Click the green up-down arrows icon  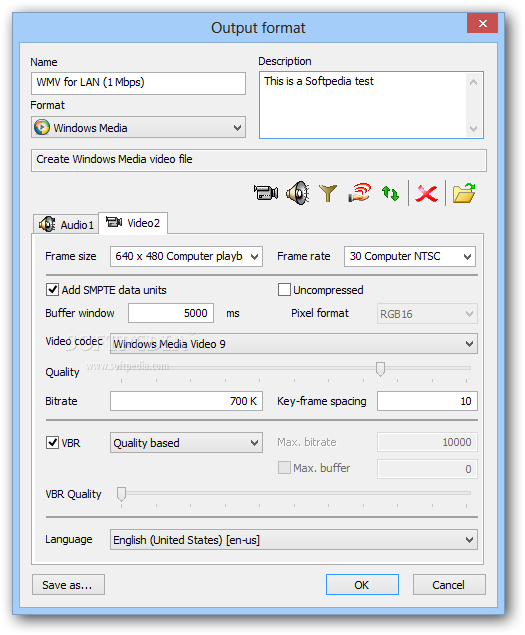coord(391,193)
